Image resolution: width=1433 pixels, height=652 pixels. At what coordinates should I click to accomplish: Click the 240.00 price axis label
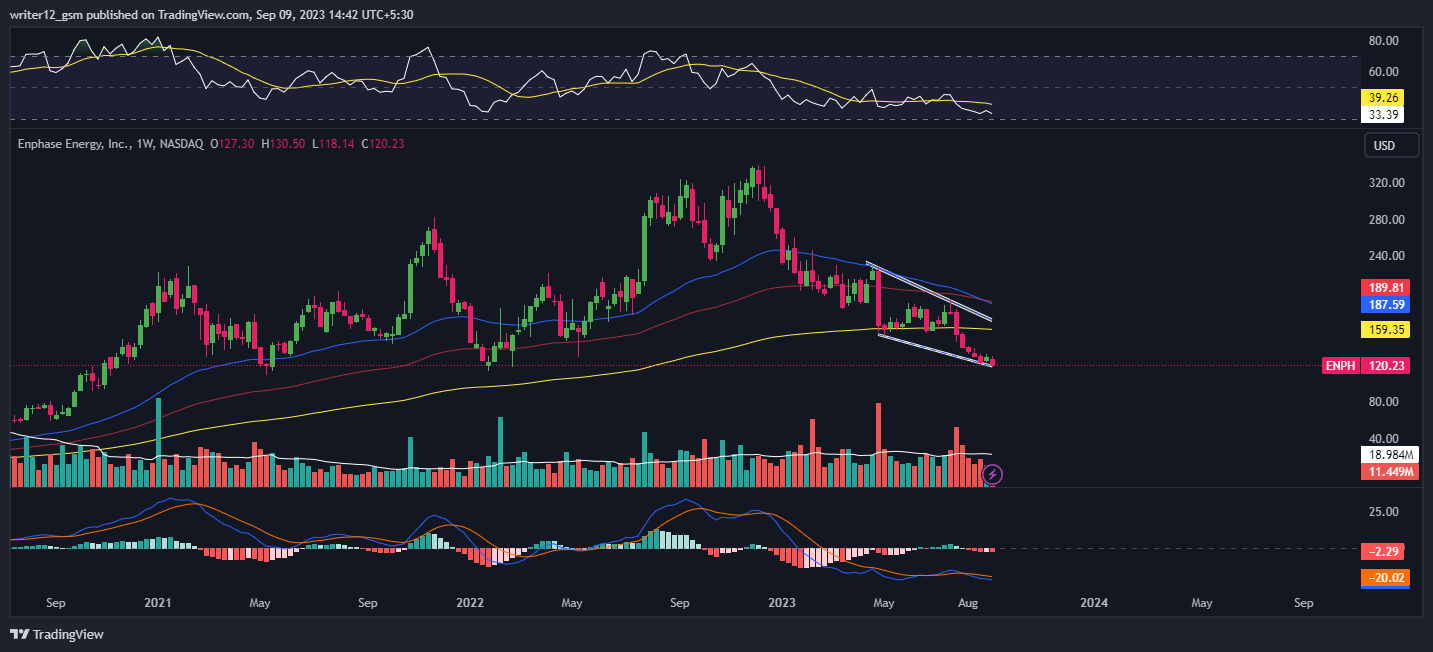coord(1387,256)
